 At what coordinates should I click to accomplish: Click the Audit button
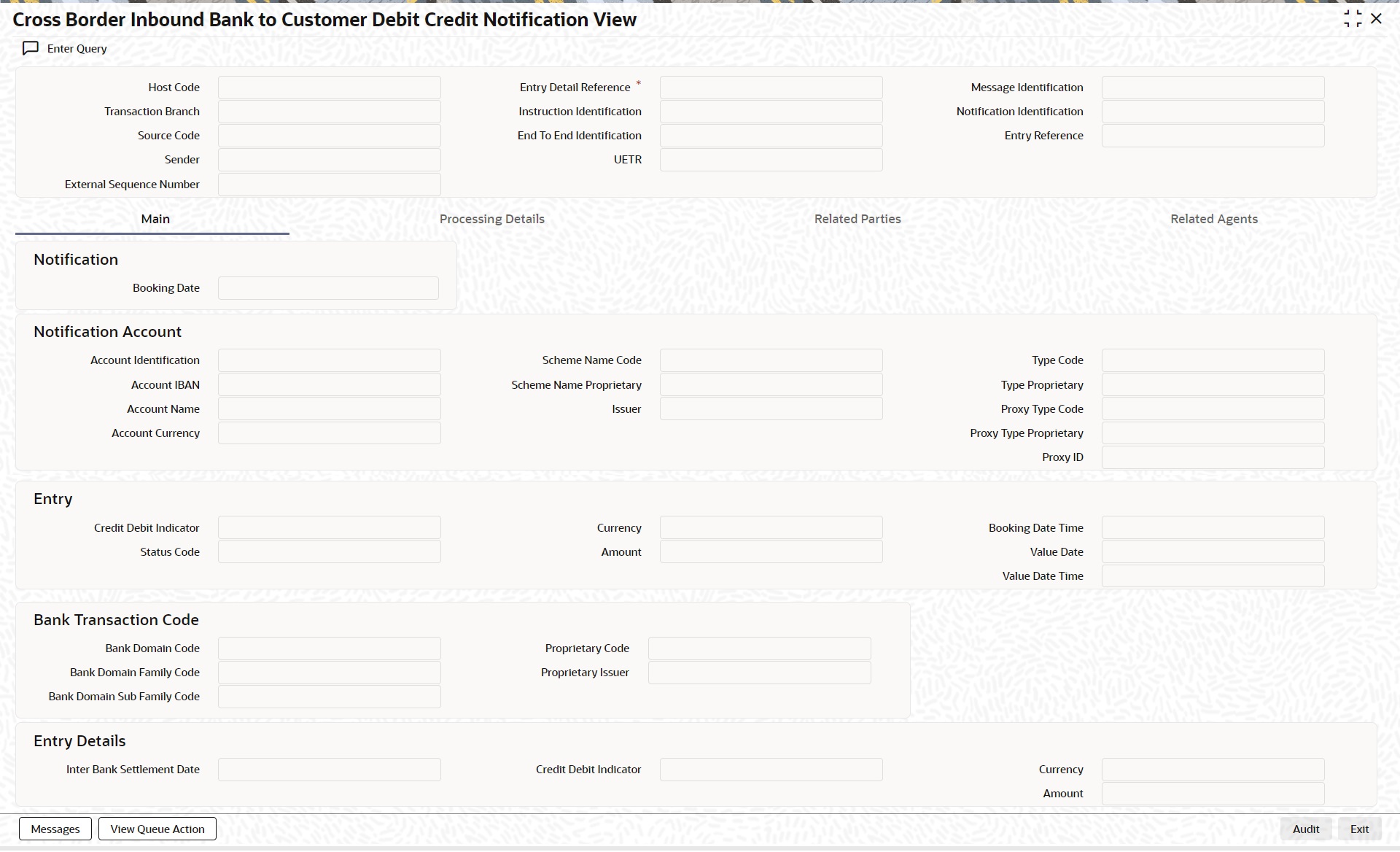tap(1306, 829)
